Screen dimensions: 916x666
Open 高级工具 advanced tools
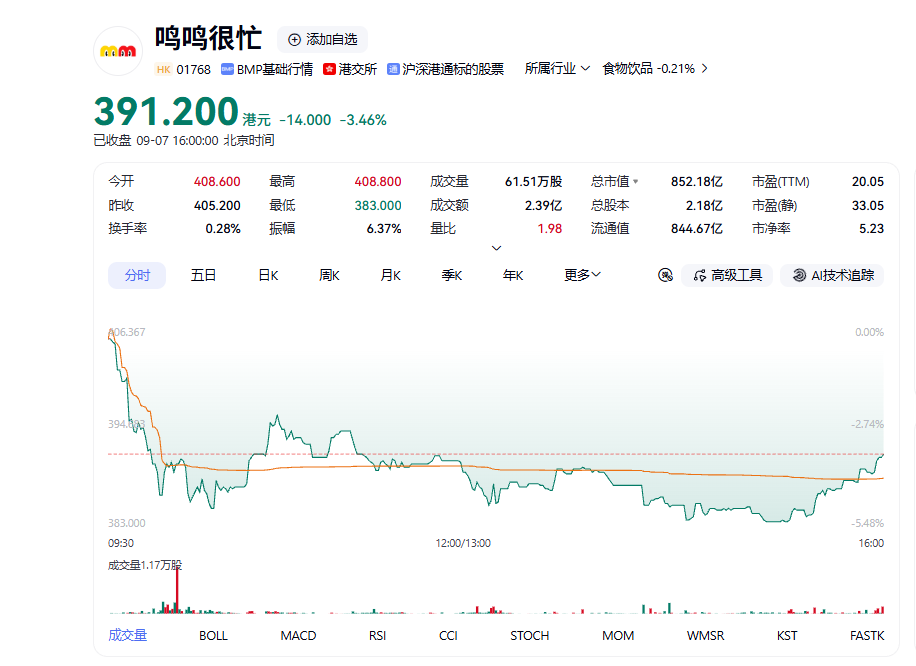(x=727, y=275)
